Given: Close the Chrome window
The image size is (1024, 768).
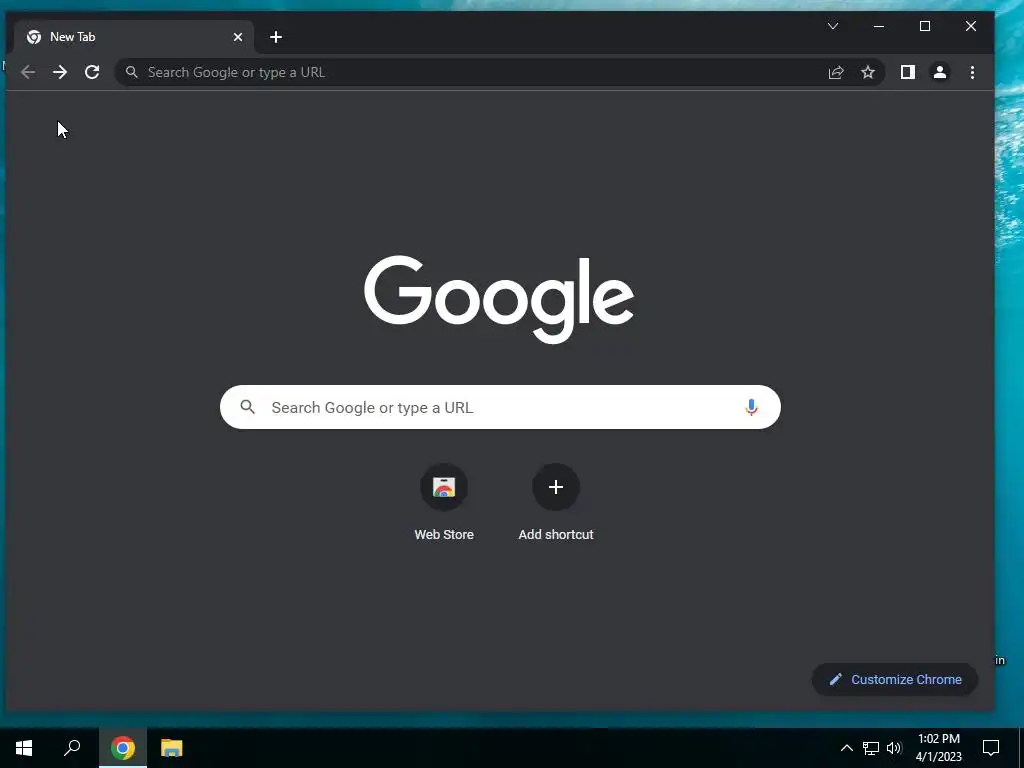Looking at the screenshot, I should (x=971, y=26).
